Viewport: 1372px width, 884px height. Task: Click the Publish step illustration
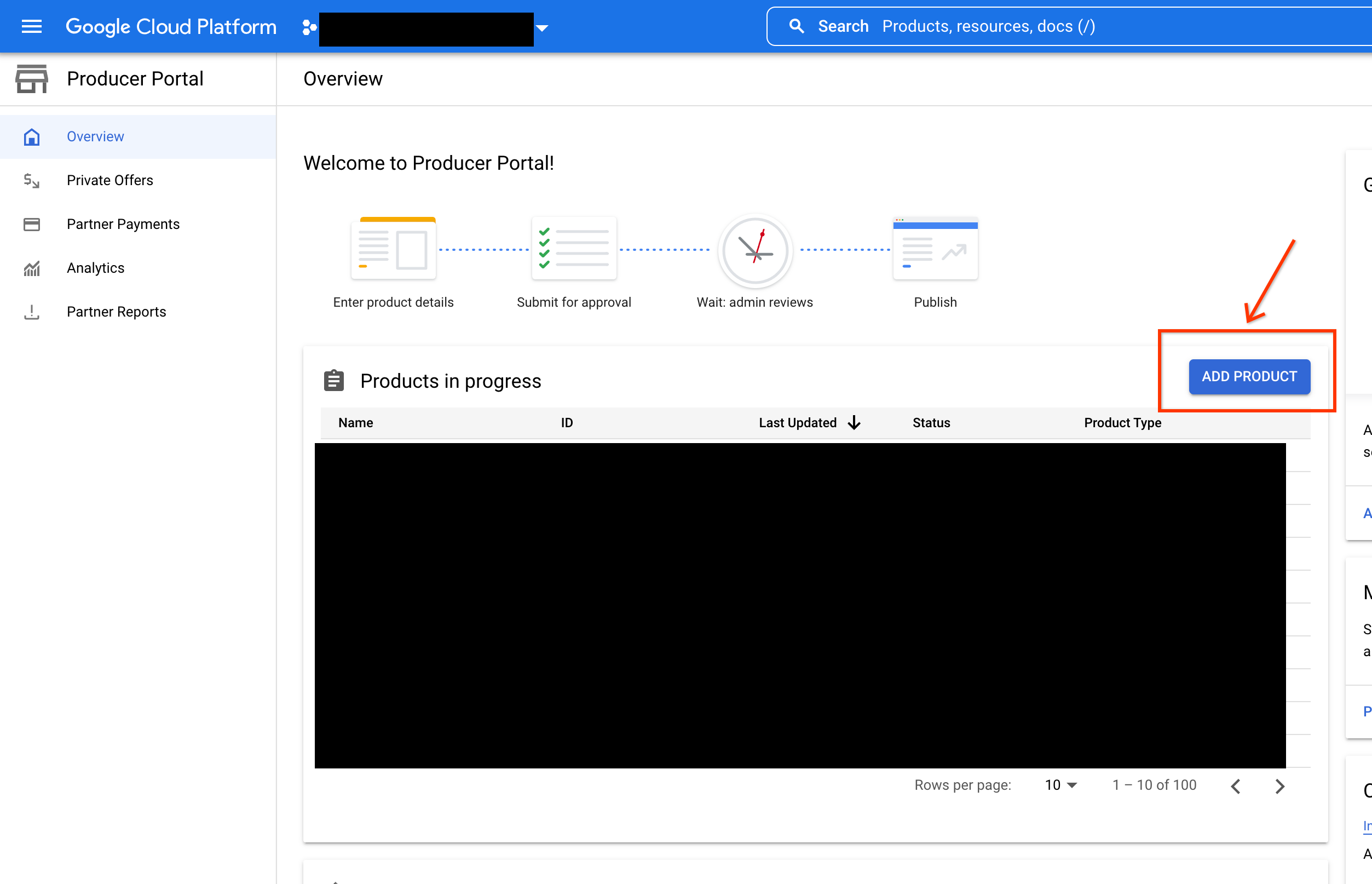(x=935, y=249)
